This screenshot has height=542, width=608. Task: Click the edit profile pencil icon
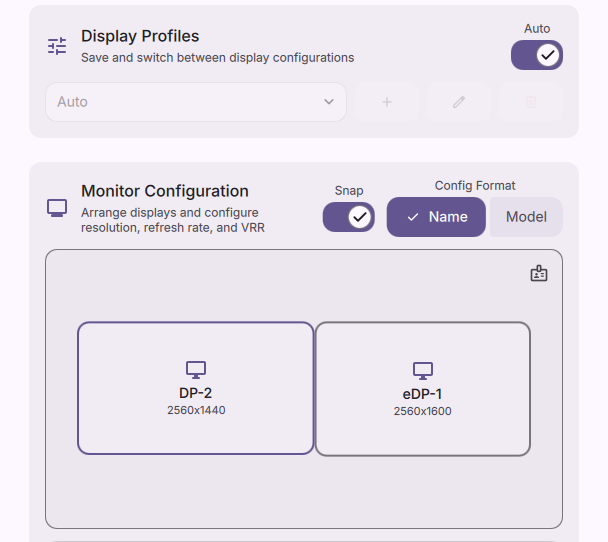[x=459, y=102]
